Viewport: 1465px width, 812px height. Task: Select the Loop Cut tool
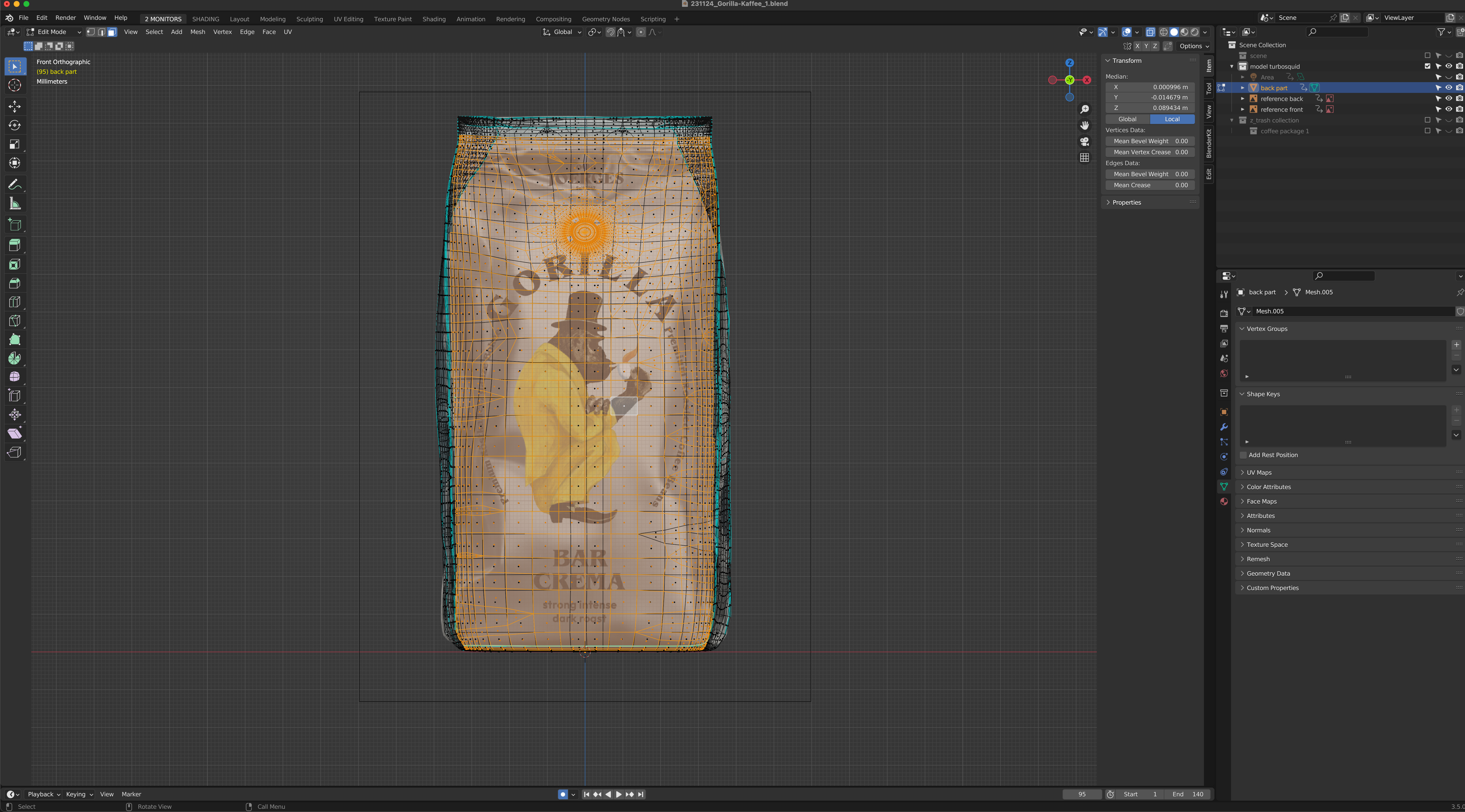point(15,302)
